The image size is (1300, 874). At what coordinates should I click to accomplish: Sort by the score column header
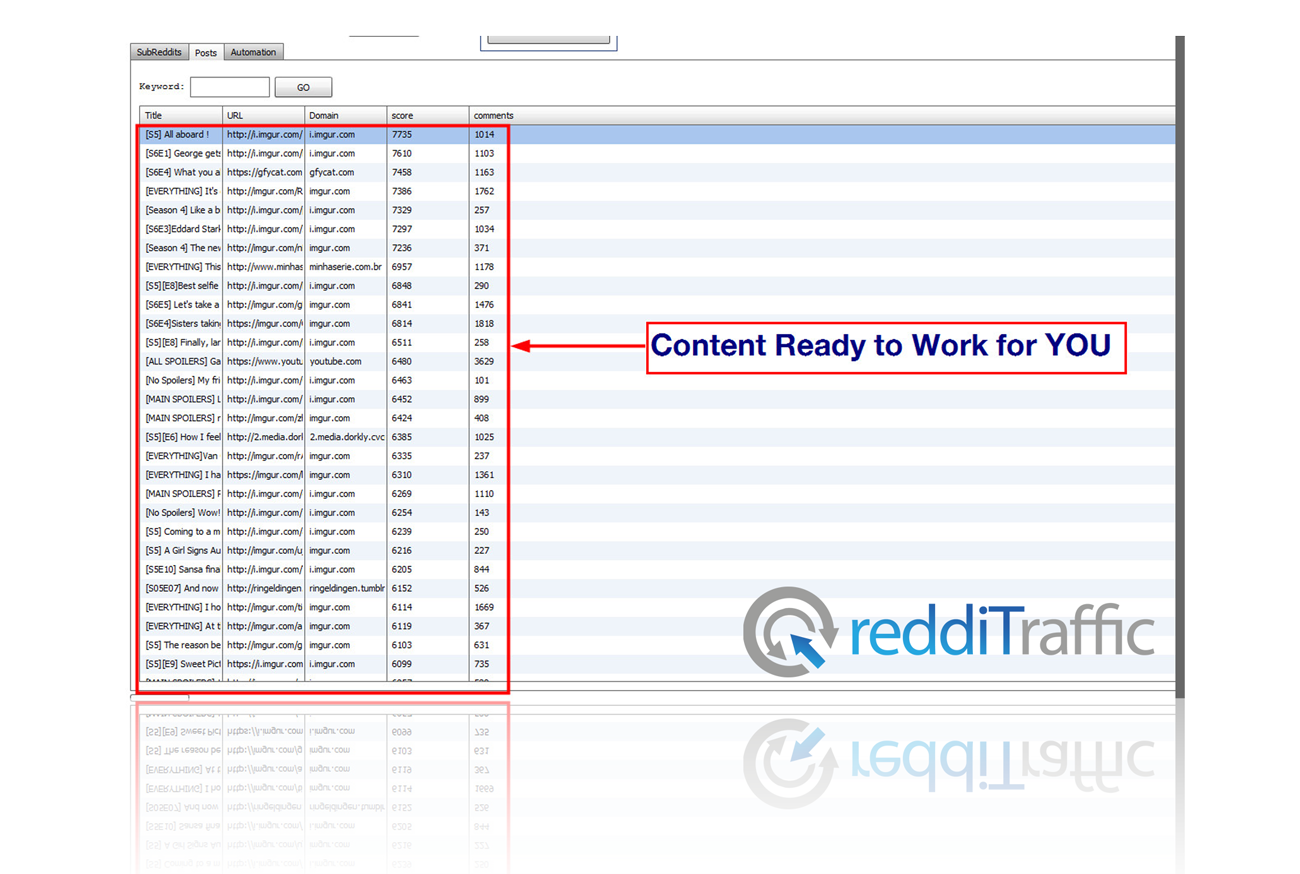[427, 115]
